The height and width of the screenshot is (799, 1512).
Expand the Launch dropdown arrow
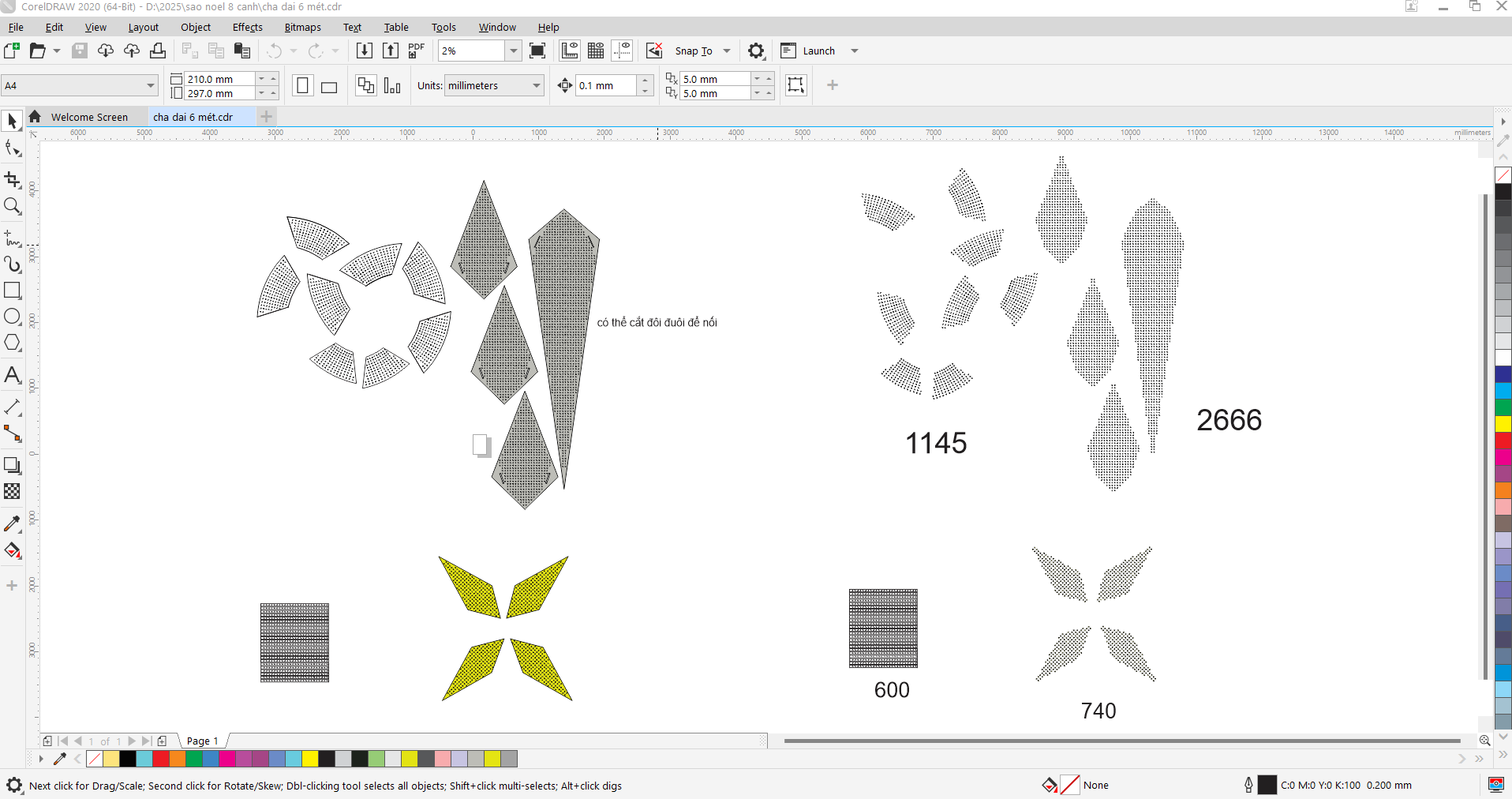854,51
